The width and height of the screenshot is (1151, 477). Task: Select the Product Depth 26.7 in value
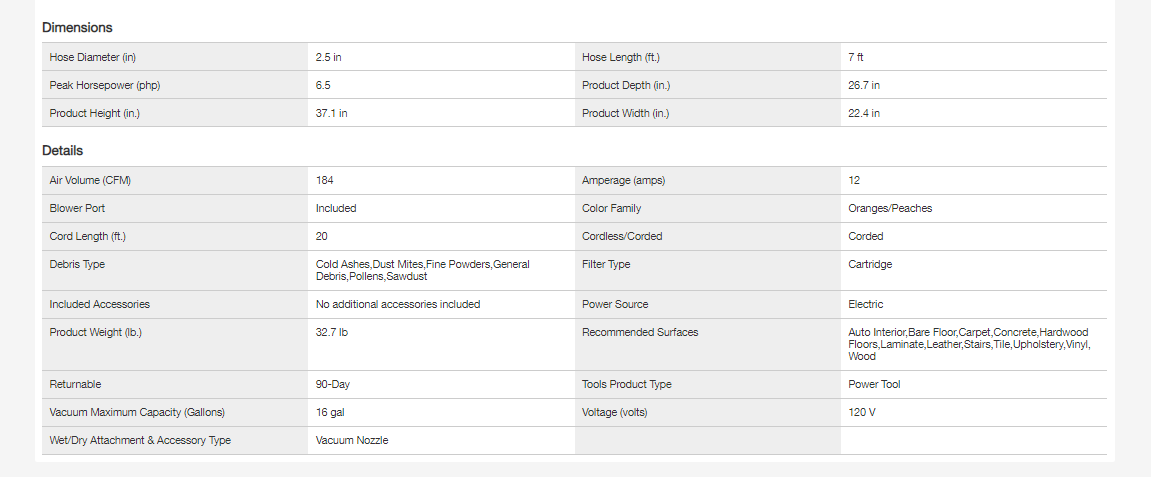864,85
